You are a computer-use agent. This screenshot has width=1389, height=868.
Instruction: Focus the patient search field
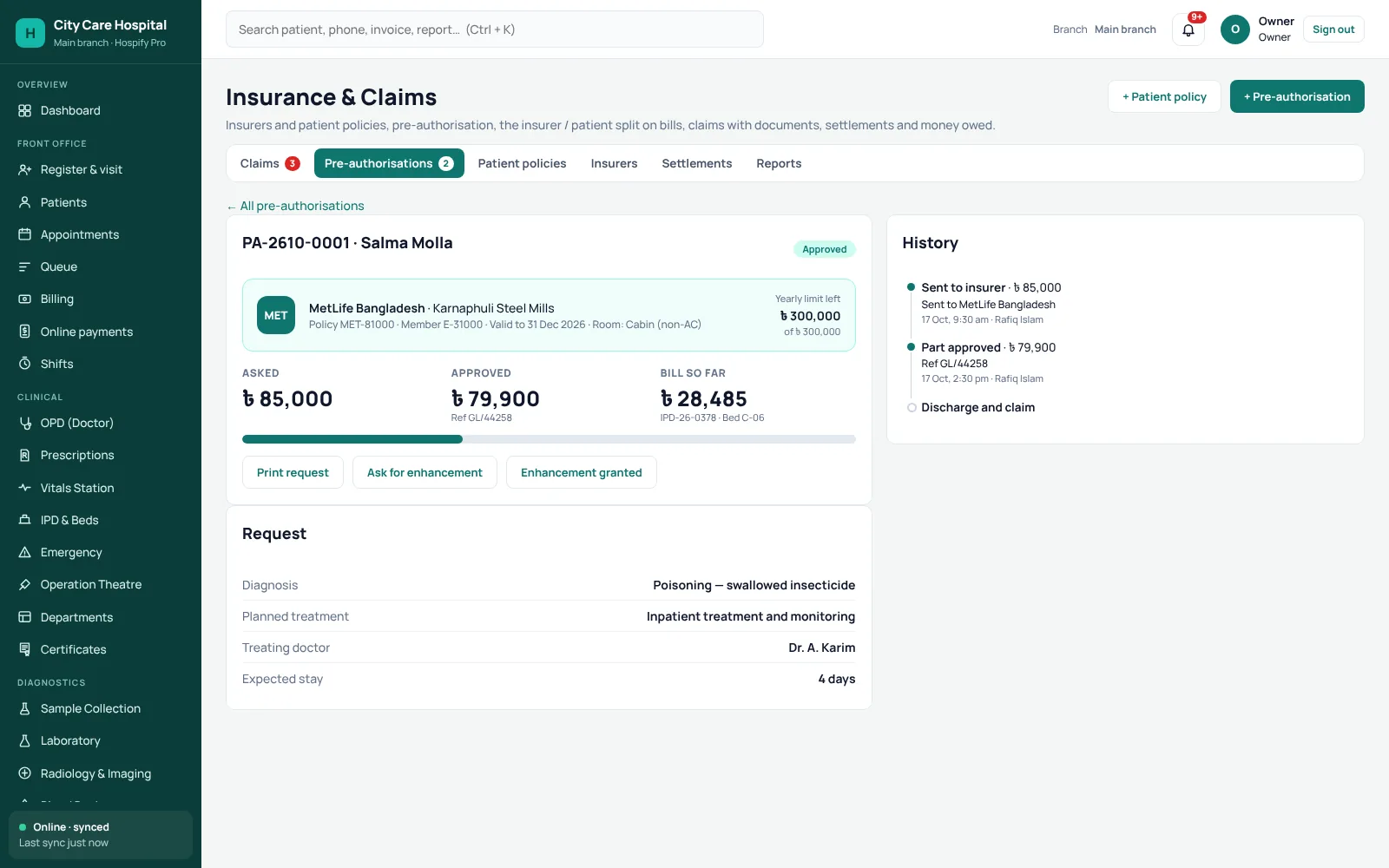tap(495, 30)
